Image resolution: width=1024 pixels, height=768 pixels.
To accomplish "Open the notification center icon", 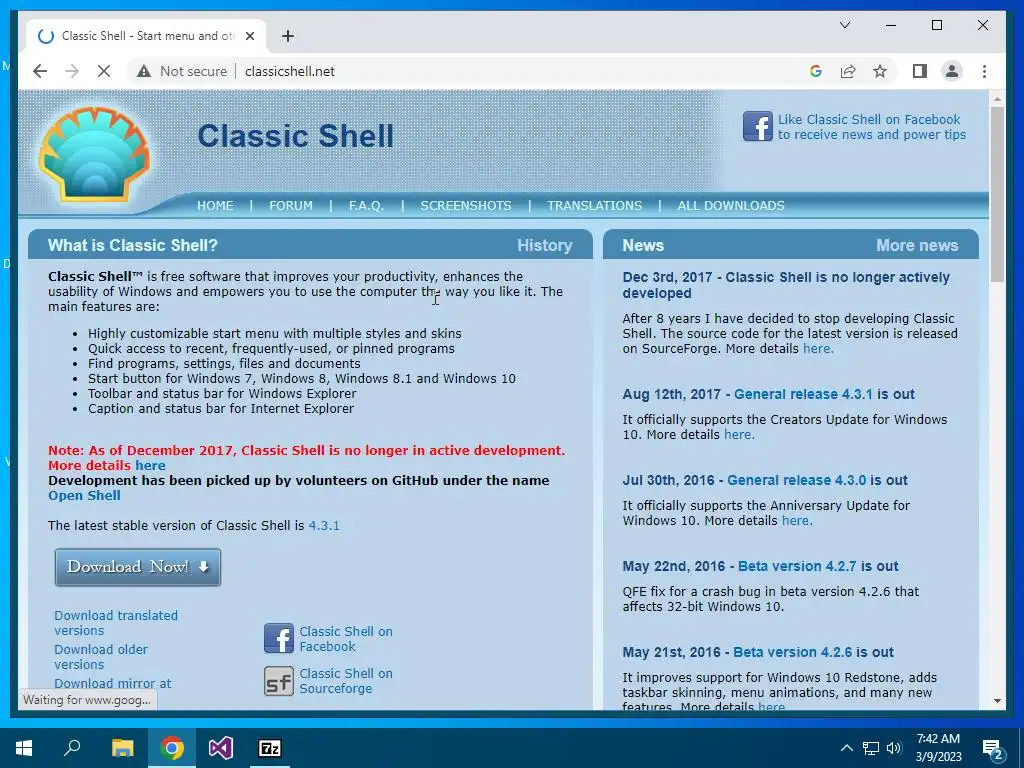I will point(993,749).
